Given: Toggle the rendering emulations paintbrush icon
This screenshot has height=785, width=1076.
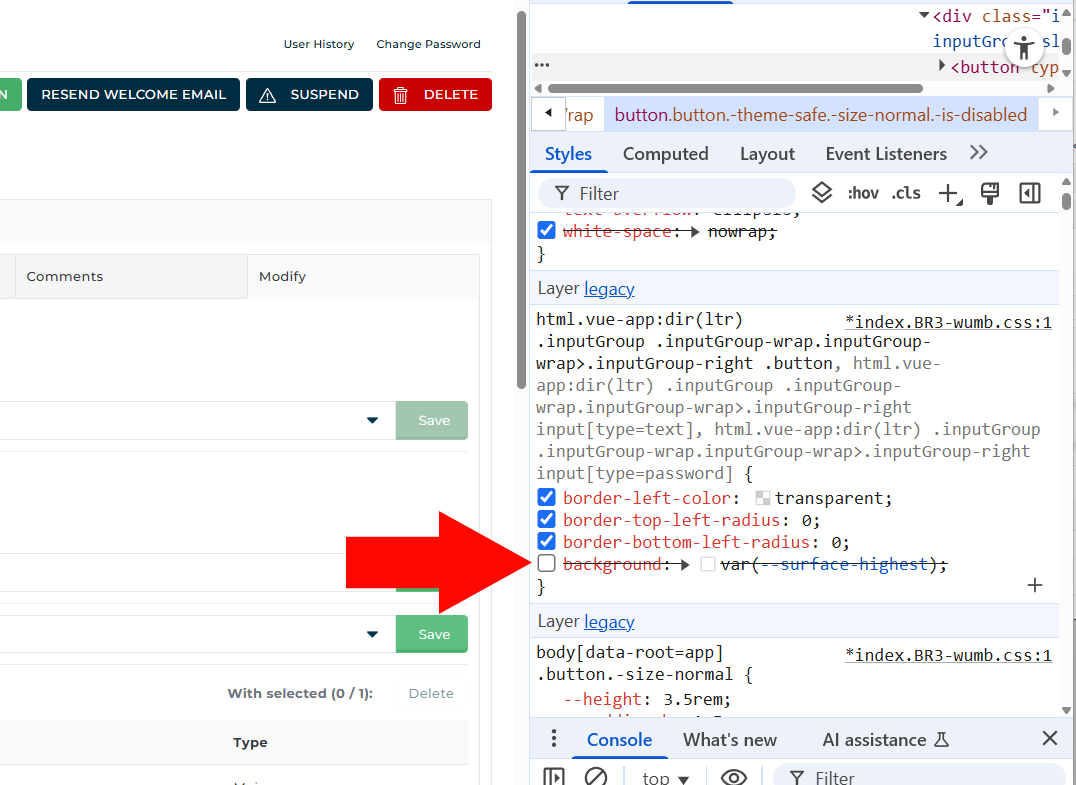Looking at the screenshot, I should click(x=990, y=194).
